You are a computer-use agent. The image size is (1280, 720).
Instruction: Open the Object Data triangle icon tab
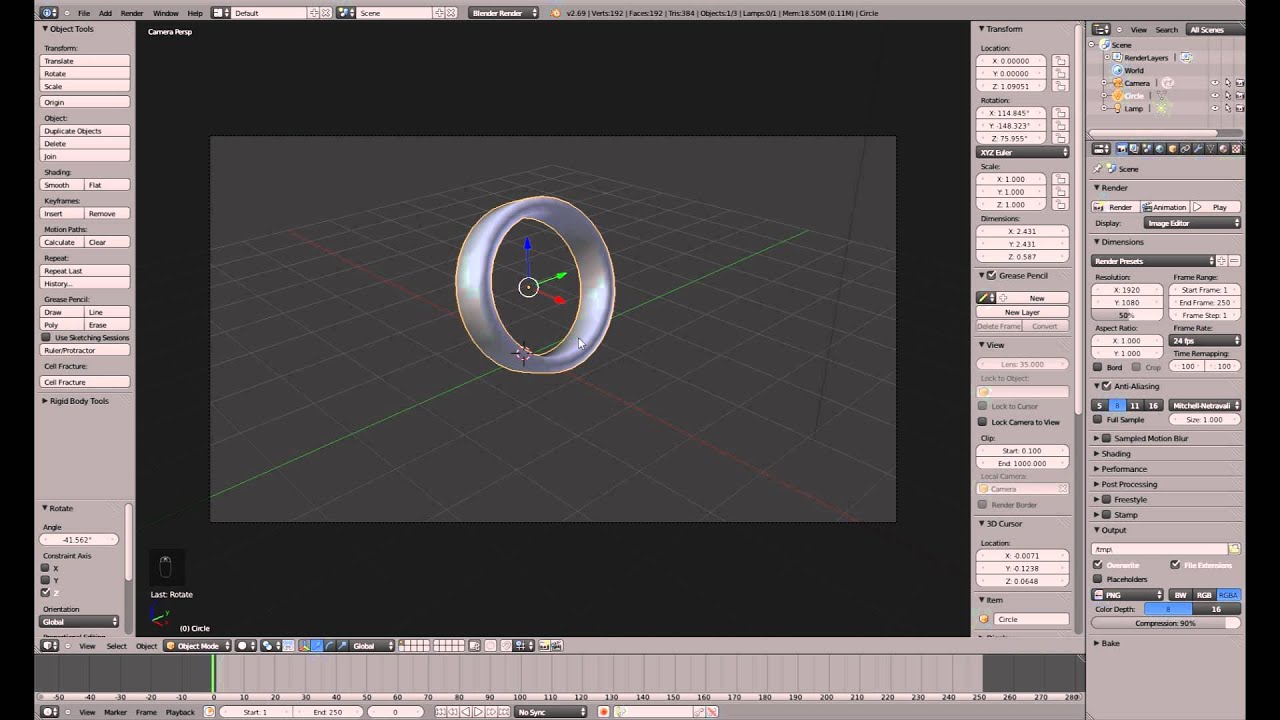pos(1211,148)
